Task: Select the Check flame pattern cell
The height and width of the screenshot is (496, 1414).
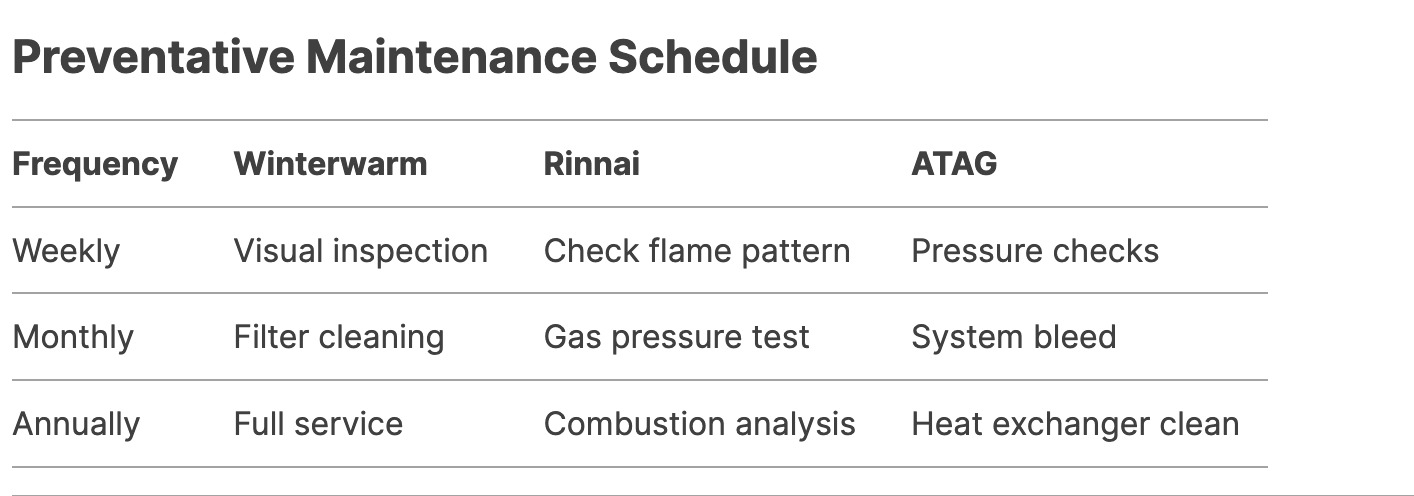Action: pyautogui.click(x=697, y=251)
